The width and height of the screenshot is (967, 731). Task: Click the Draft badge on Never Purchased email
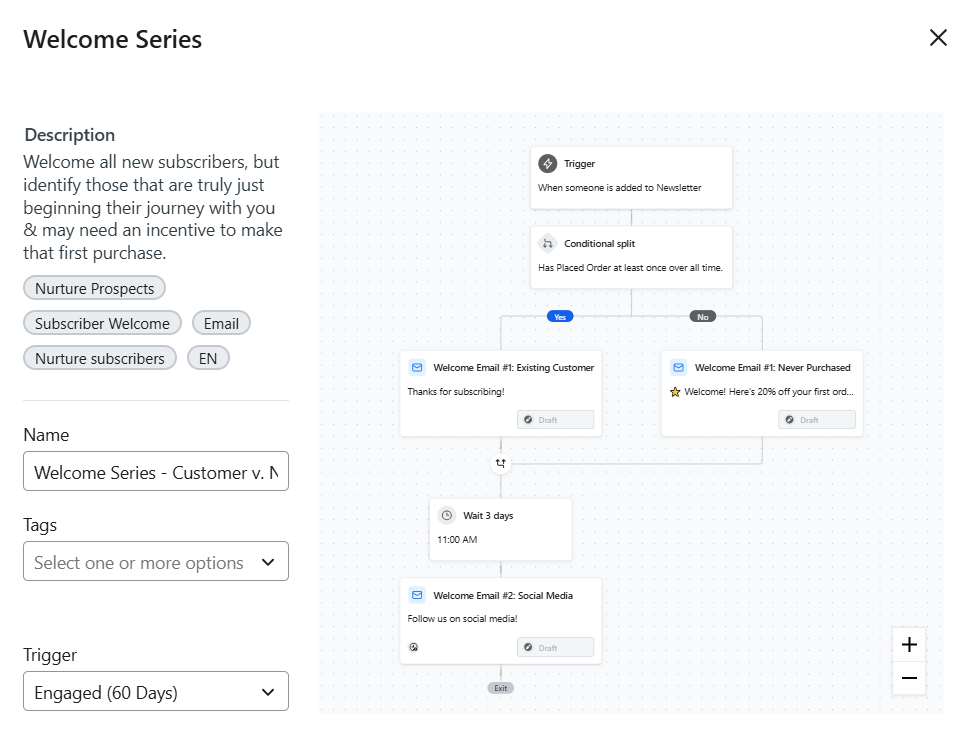817,419
